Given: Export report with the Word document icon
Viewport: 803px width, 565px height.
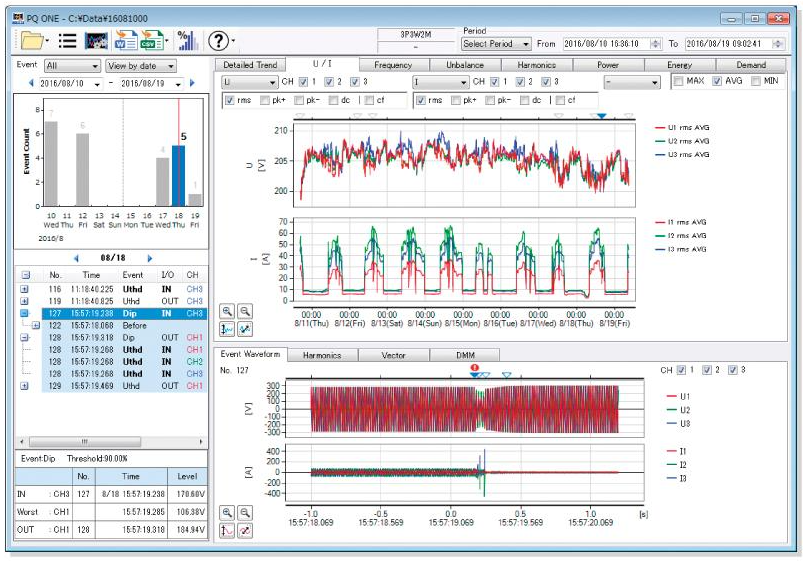Looking at the screenshot, I should pos(126,40).
